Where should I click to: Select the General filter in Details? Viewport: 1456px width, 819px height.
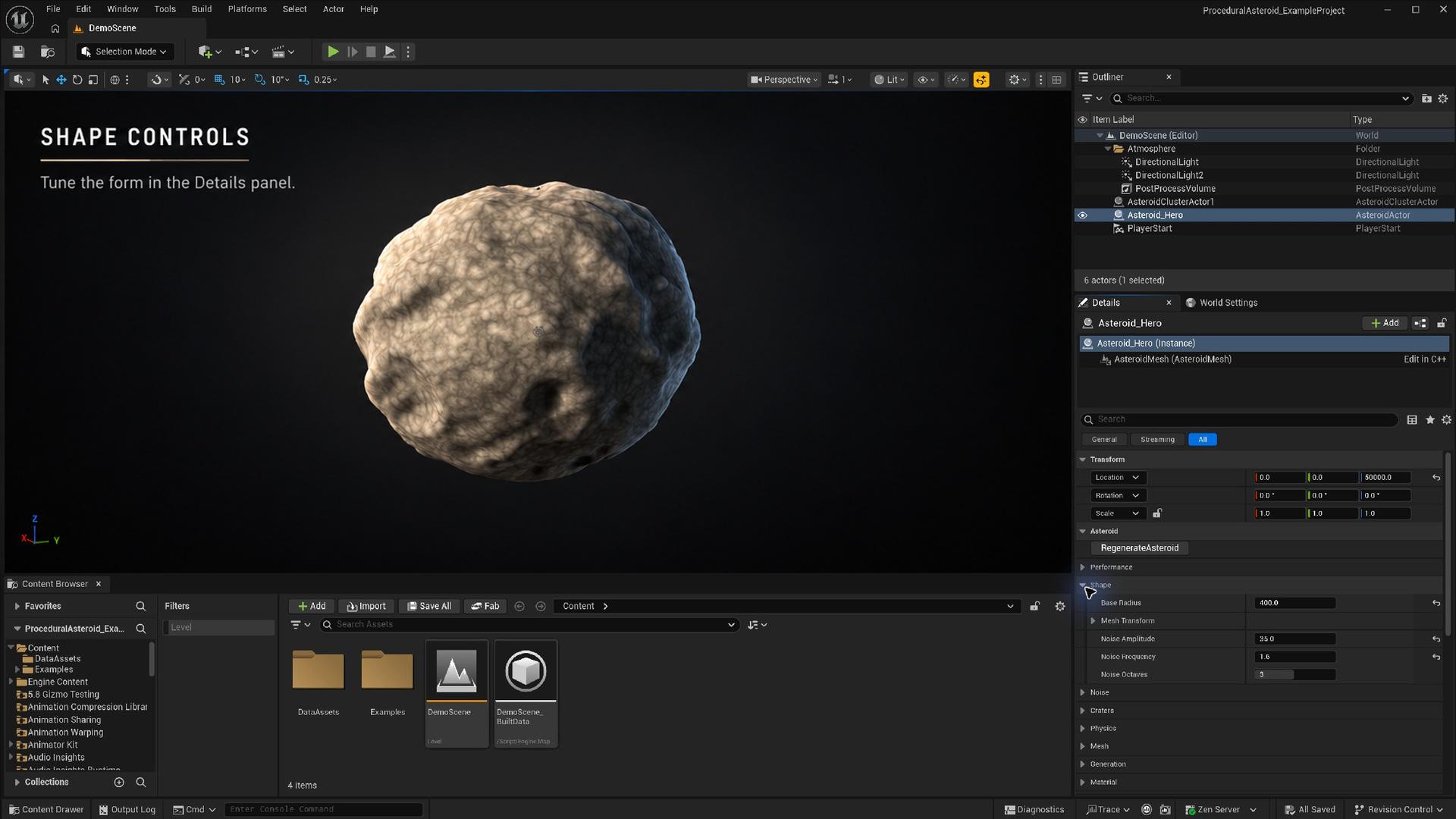coord(1104,439)
